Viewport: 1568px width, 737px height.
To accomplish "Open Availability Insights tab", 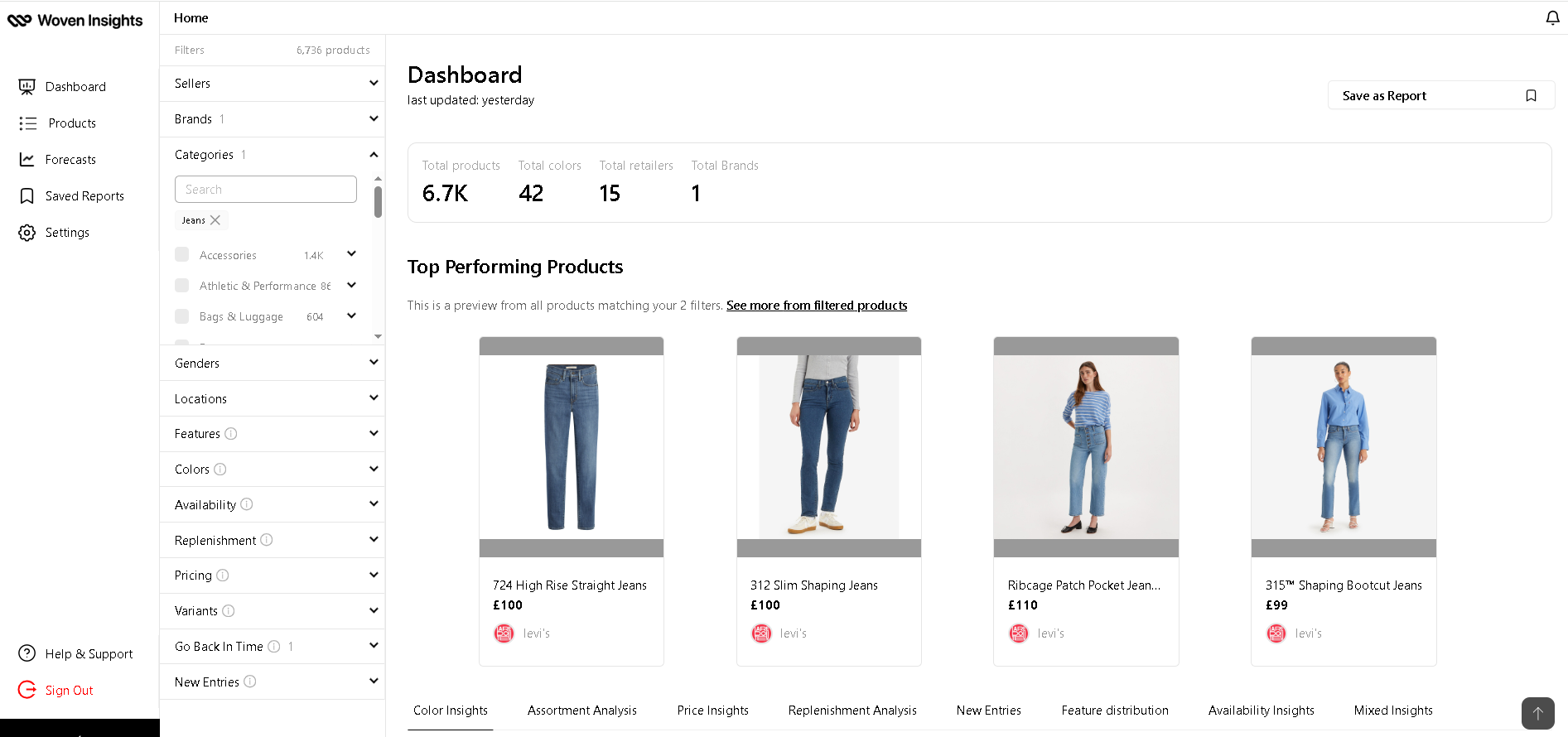I will point(1262,711).
